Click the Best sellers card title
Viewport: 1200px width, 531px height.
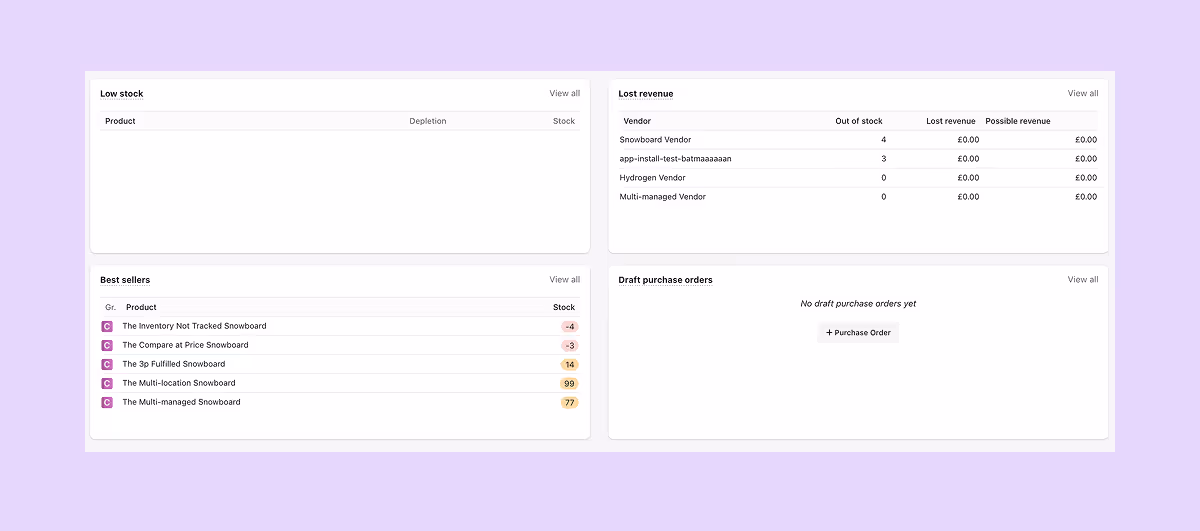[125, 280]
